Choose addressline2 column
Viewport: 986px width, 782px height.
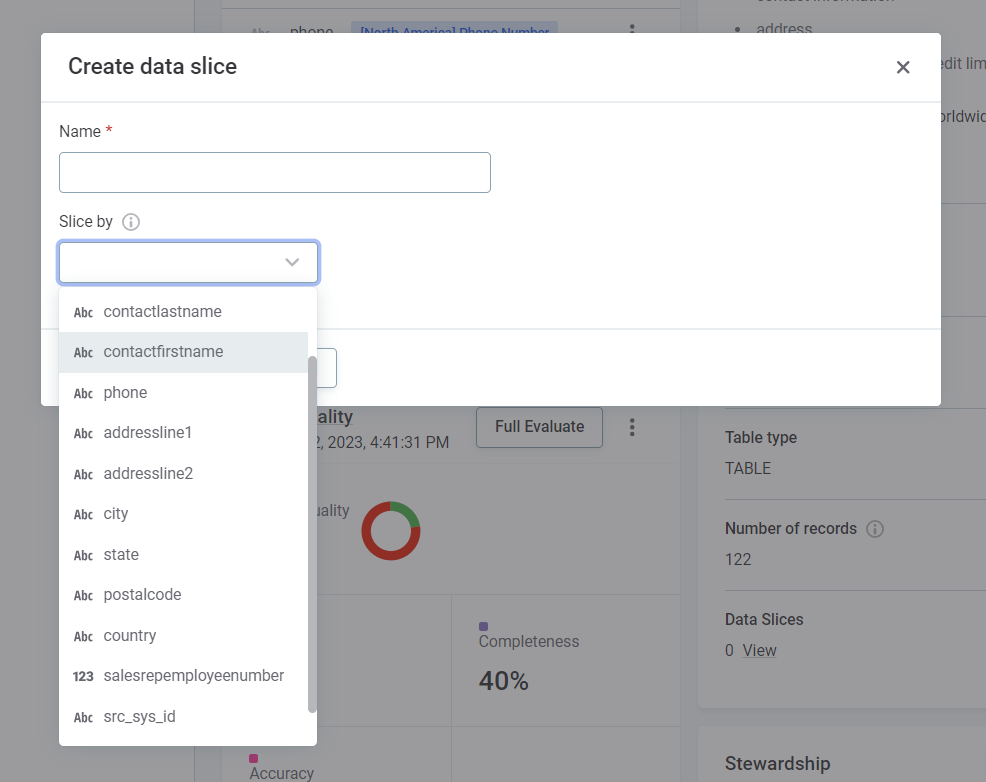tap(148, 474)
